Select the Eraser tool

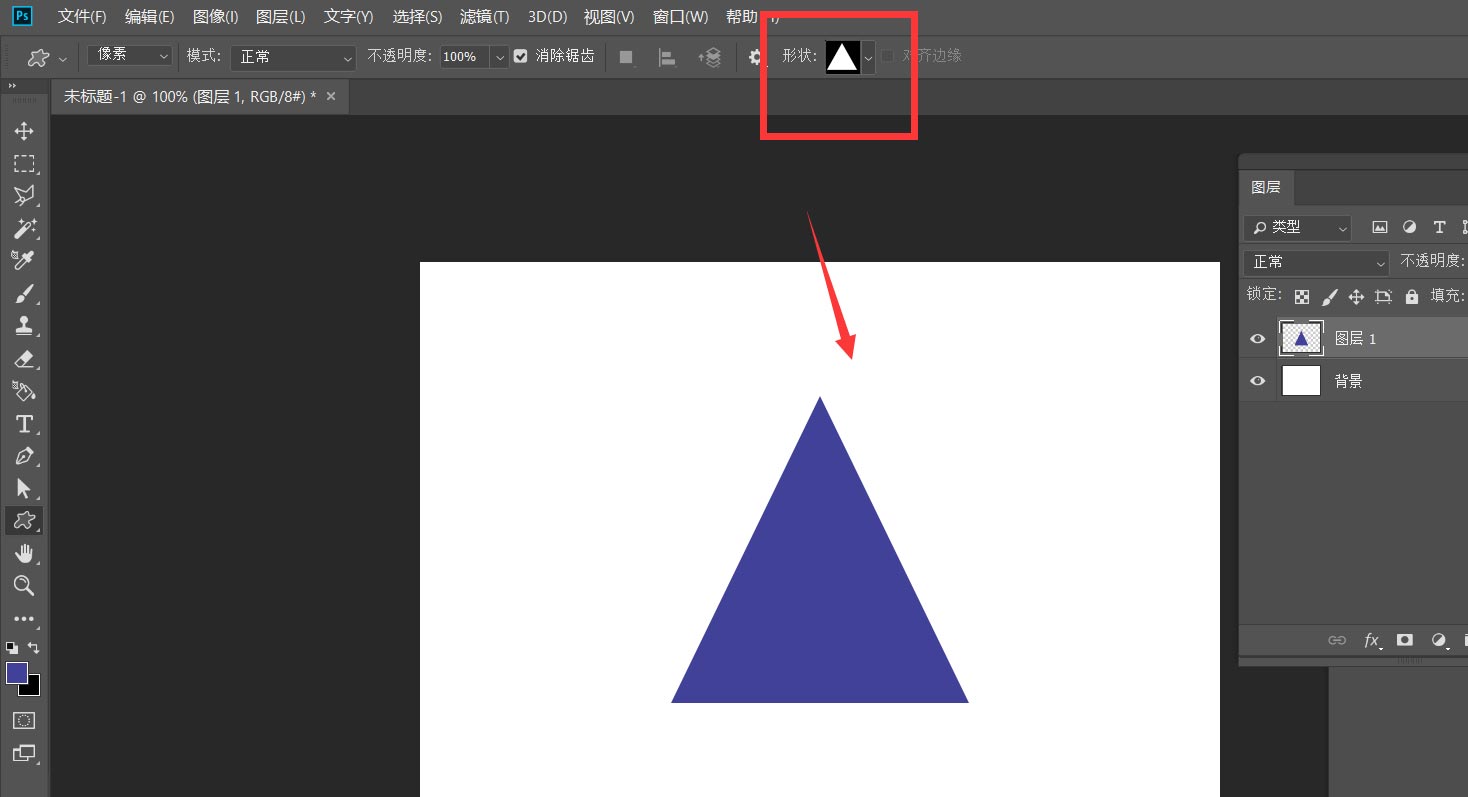tap(24, 358)
